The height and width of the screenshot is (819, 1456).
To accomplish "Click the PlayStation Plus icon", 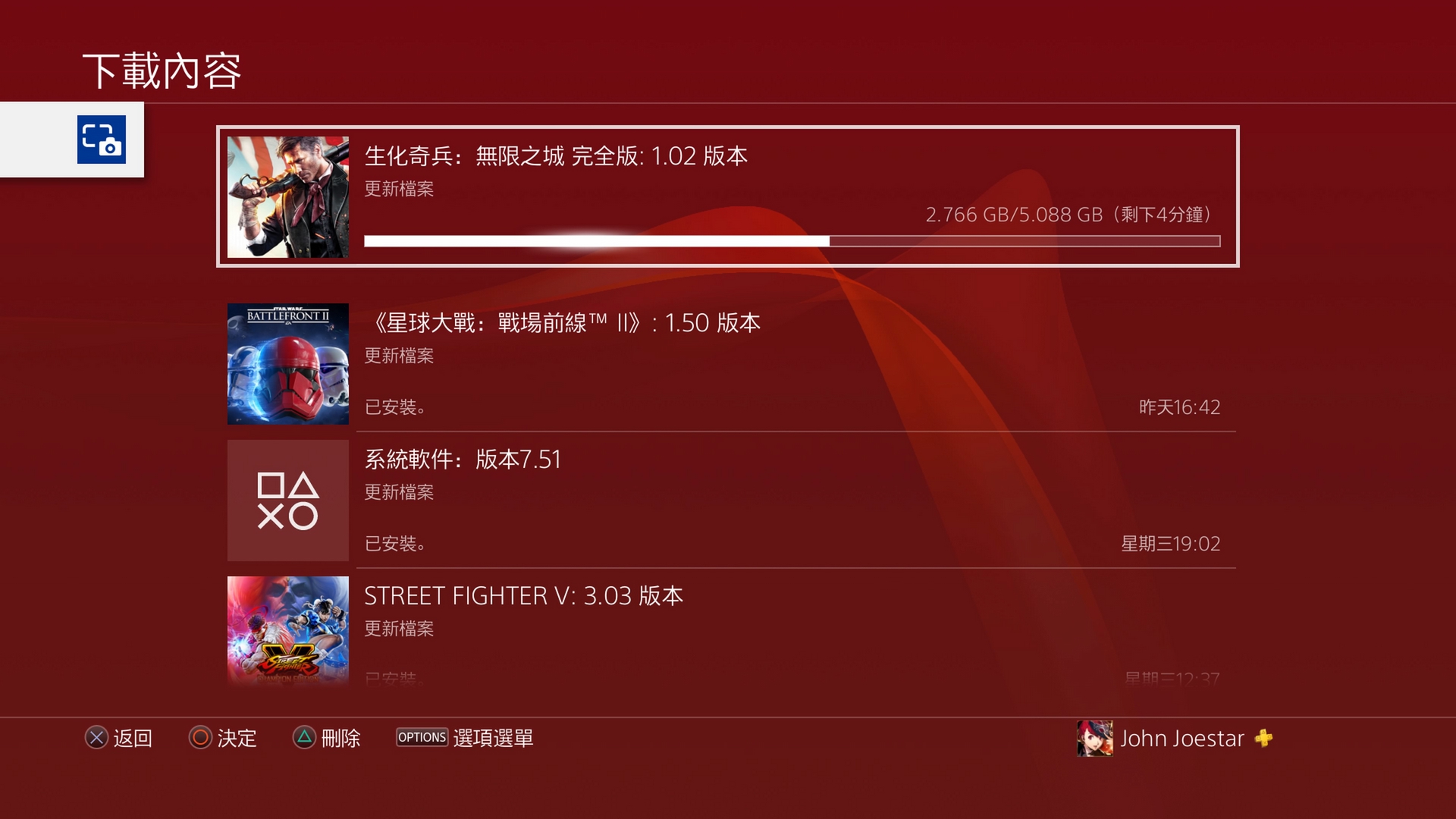I will (x=1263, y=738).
